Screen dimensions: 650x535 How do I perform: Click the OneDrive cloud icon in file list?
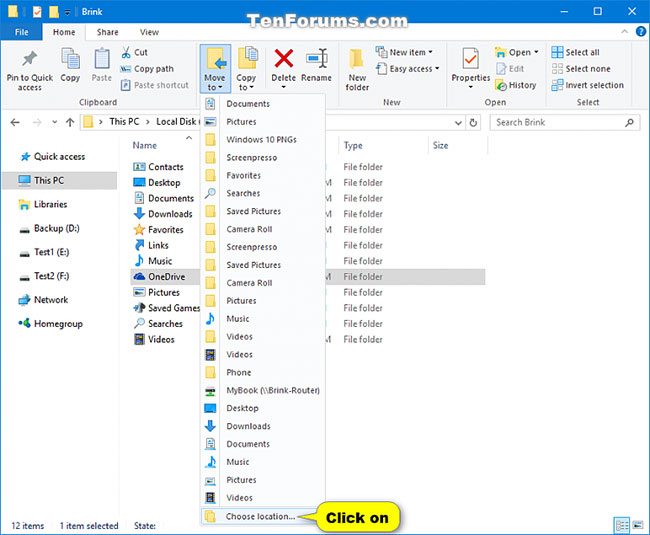(x=139, y=276)
